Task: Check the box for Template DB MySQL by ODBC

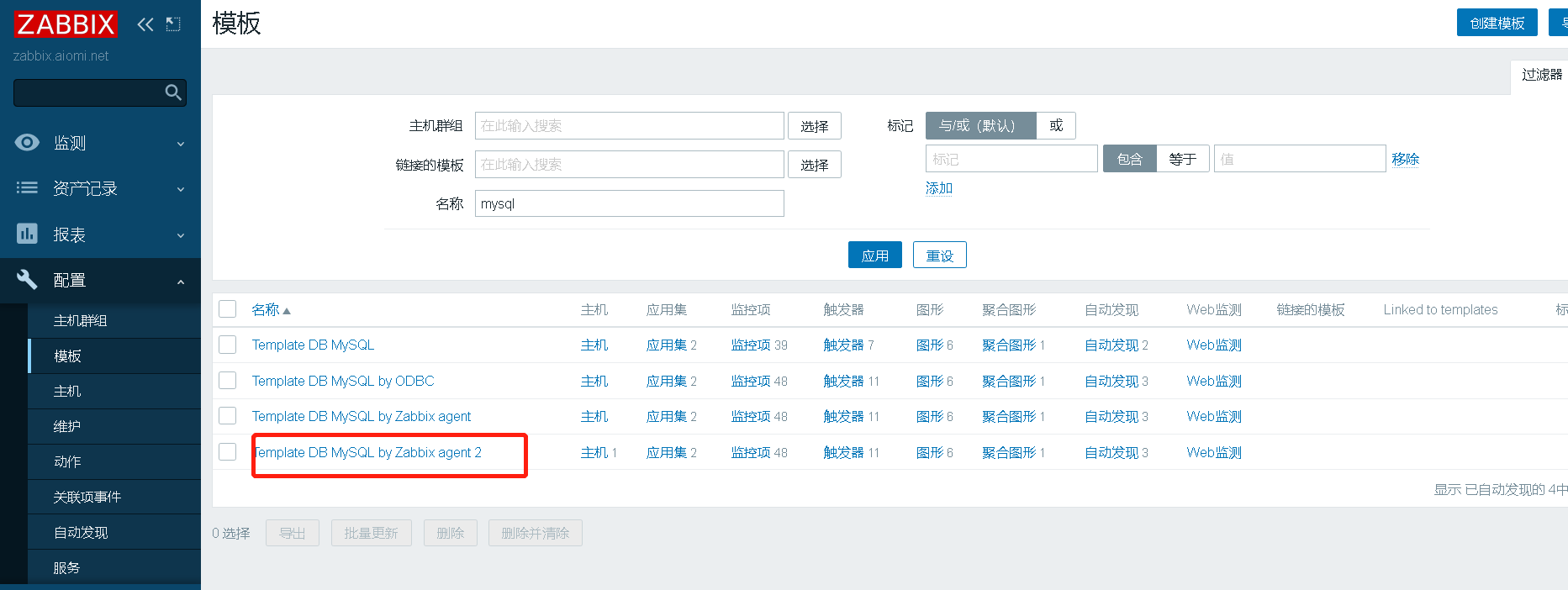Action: pyautogui.click(x=227, y=381)
